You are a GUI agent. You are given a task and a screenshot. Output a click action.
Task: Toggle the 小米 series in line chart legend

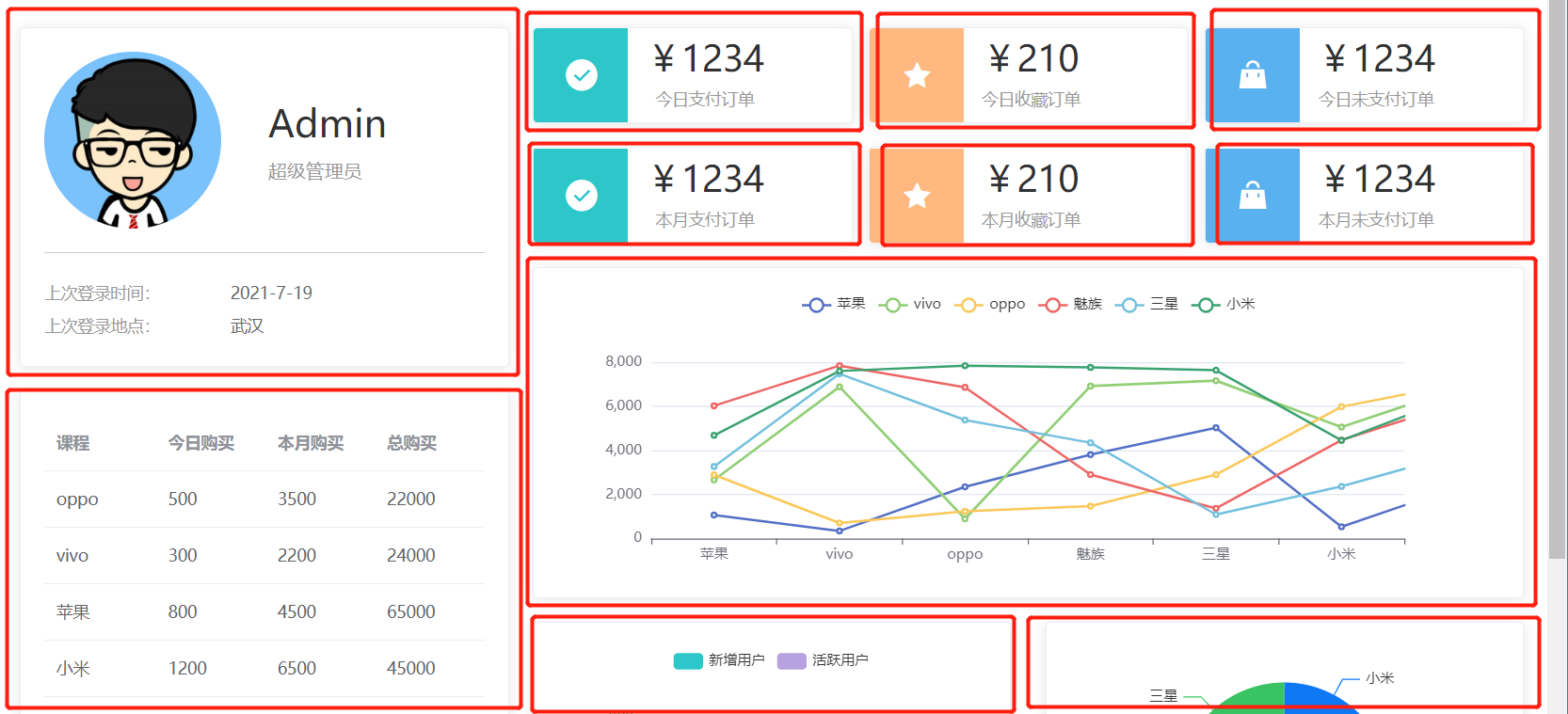click(x=1223, y=304)
